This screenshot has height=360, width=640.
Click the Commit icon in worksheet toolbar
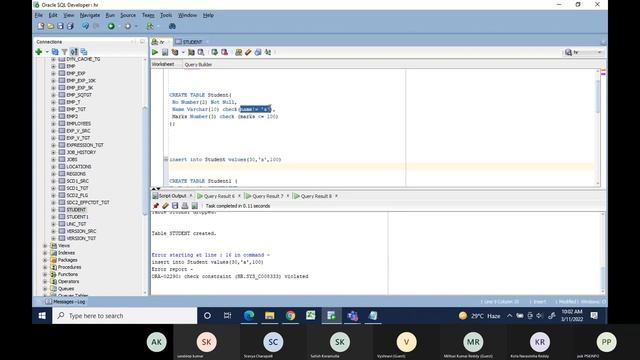(214, 52)
